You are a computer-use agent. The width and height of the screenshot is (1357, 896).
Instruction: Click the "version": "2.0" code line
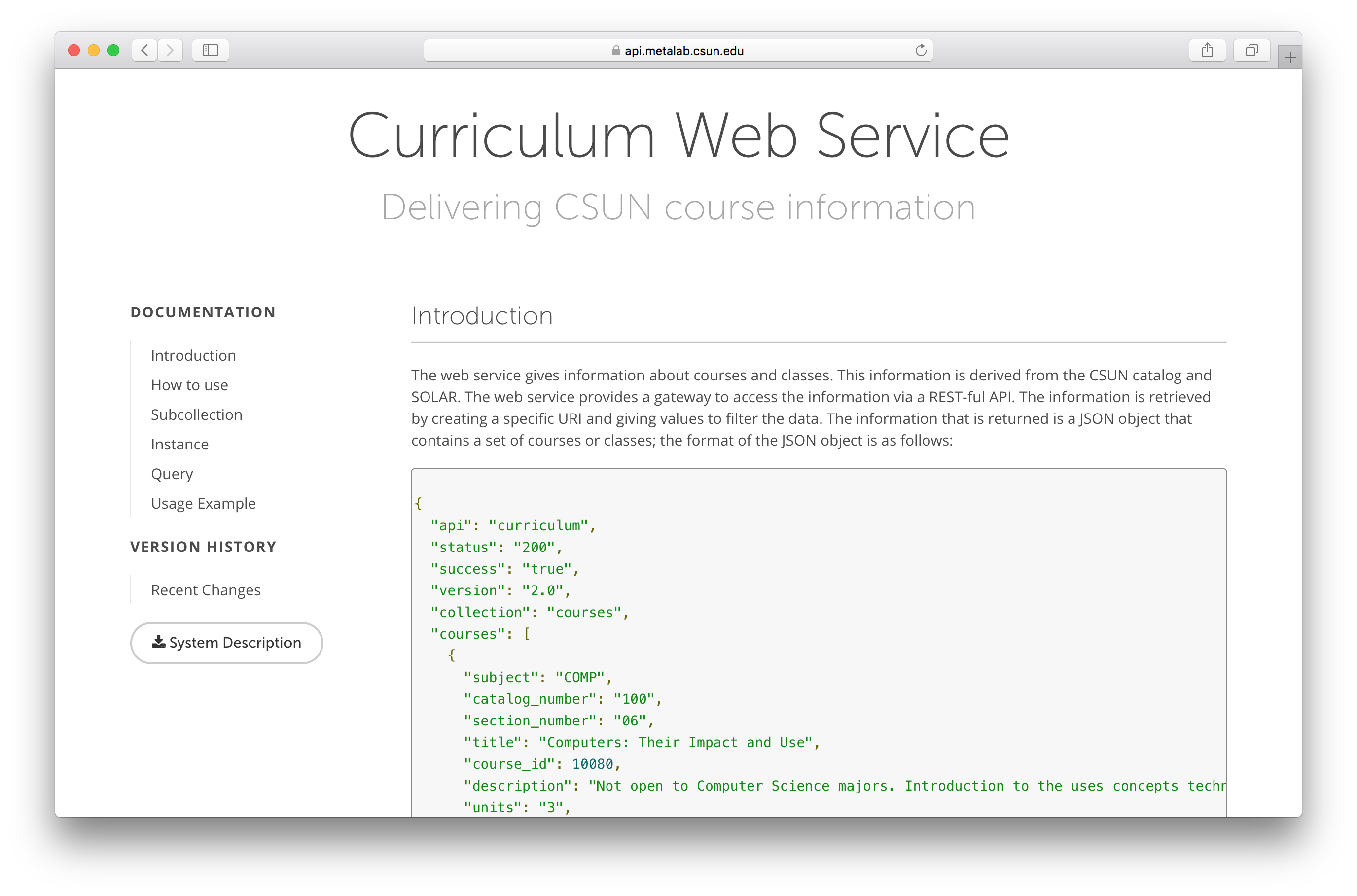(x=500, y=591)
